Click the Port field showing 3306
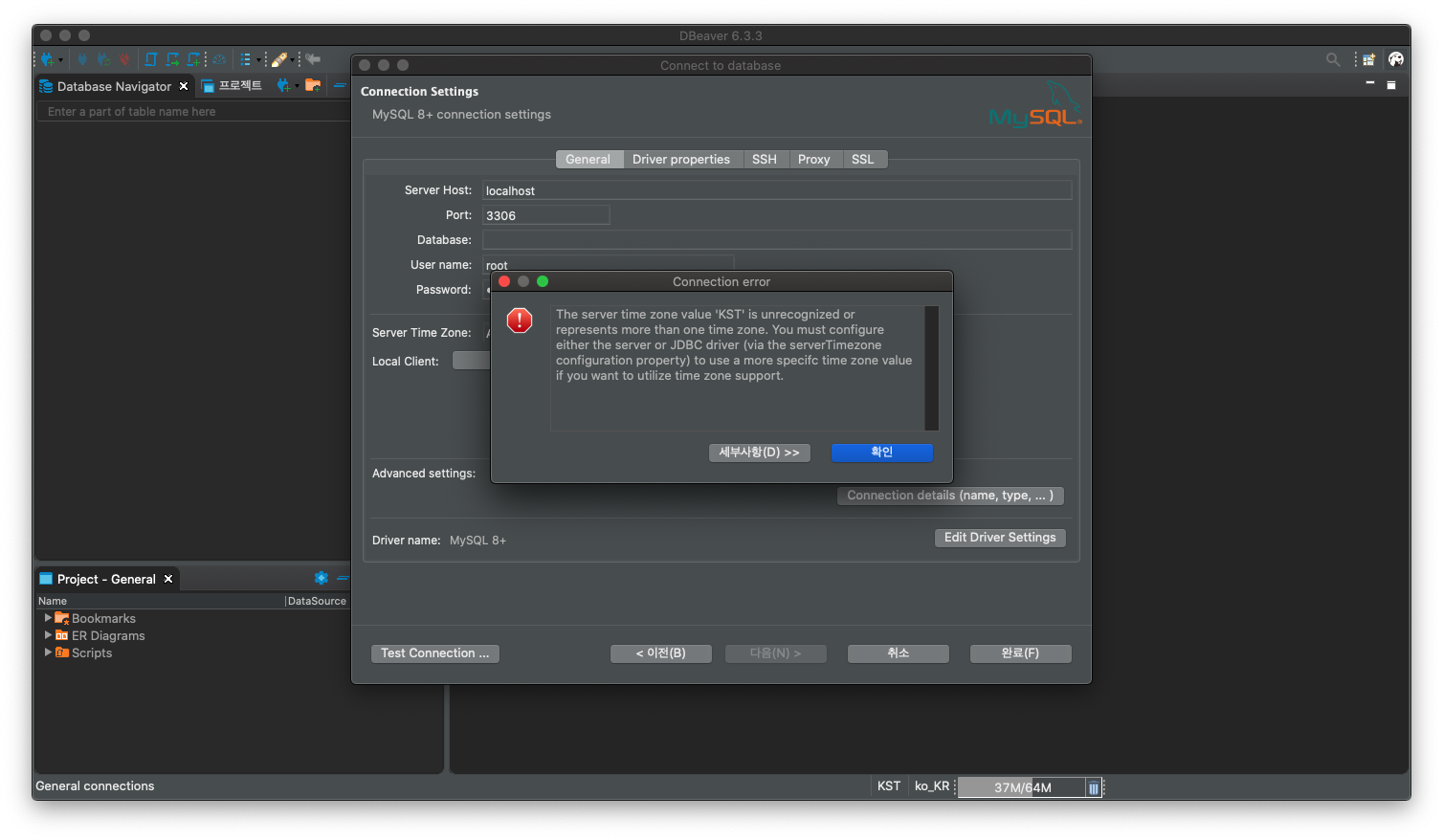The width and height of the screenshot is (1443, 840). [x=545, y=215]
